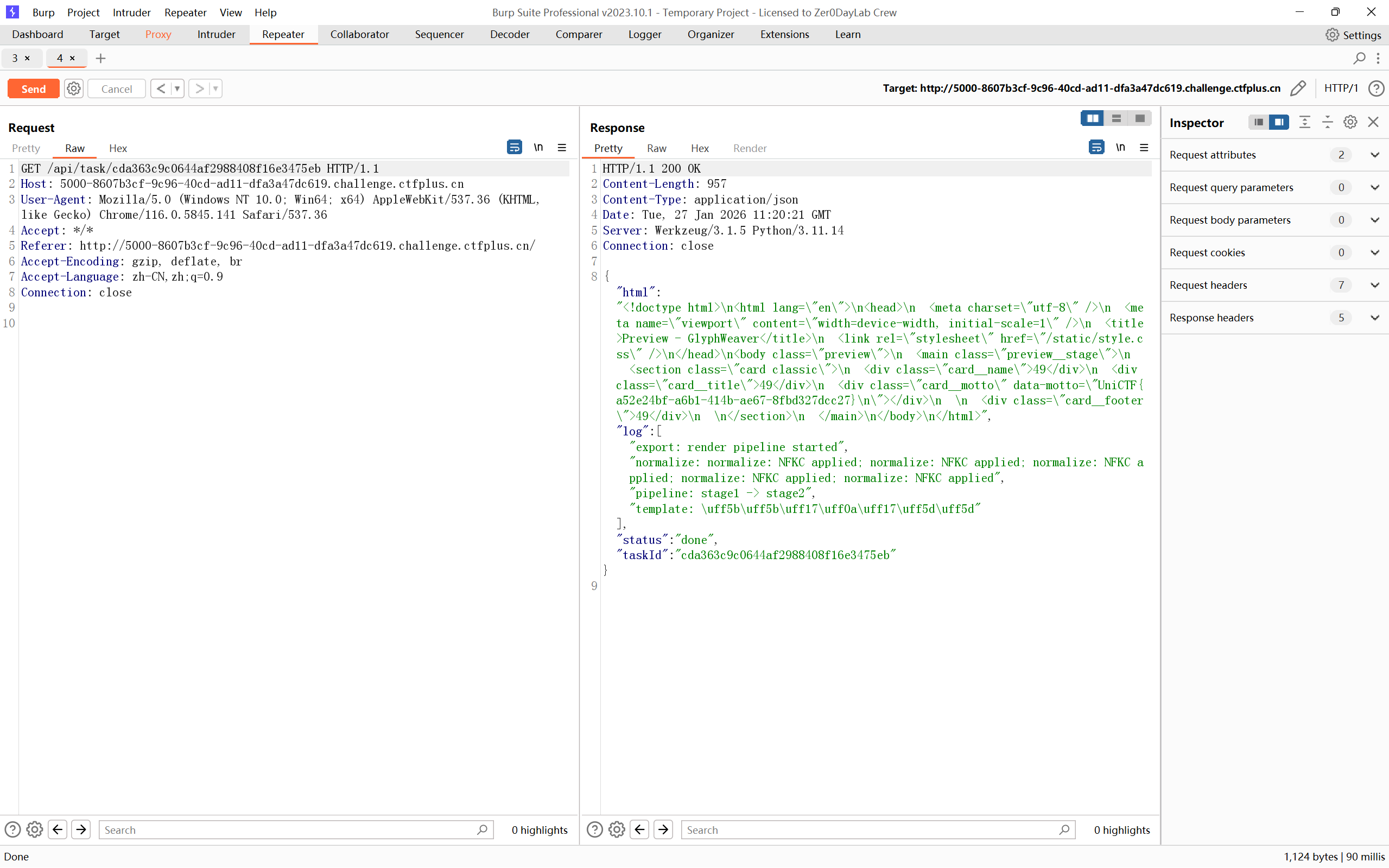Open response search settings gear
The image size is (1389, 868).
tap(617, 829)
